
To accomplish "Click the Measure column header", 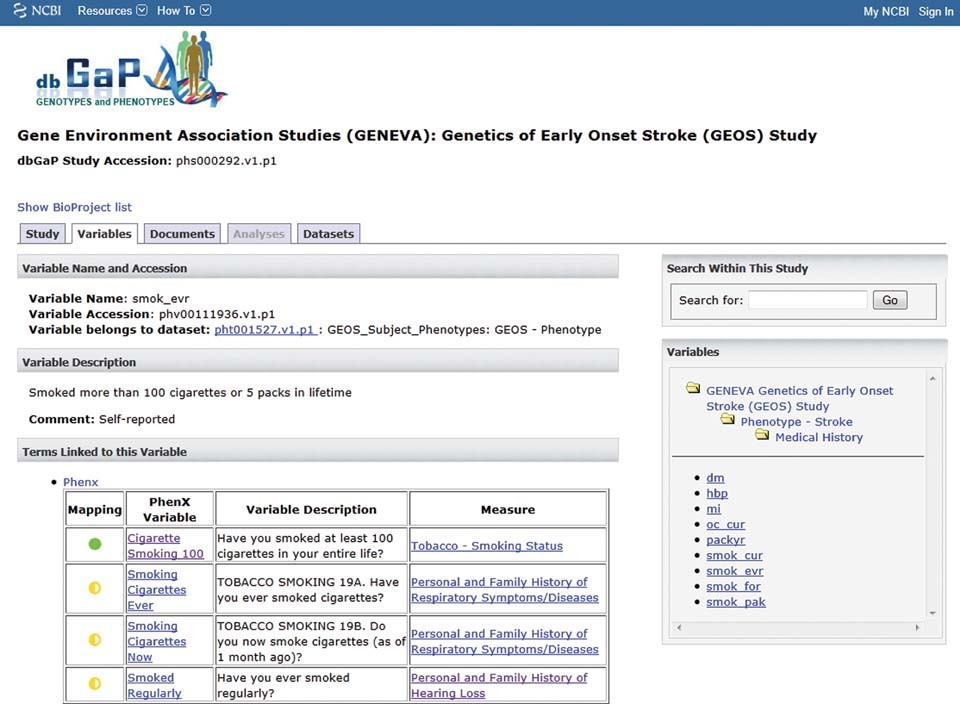I will point(508,509).
